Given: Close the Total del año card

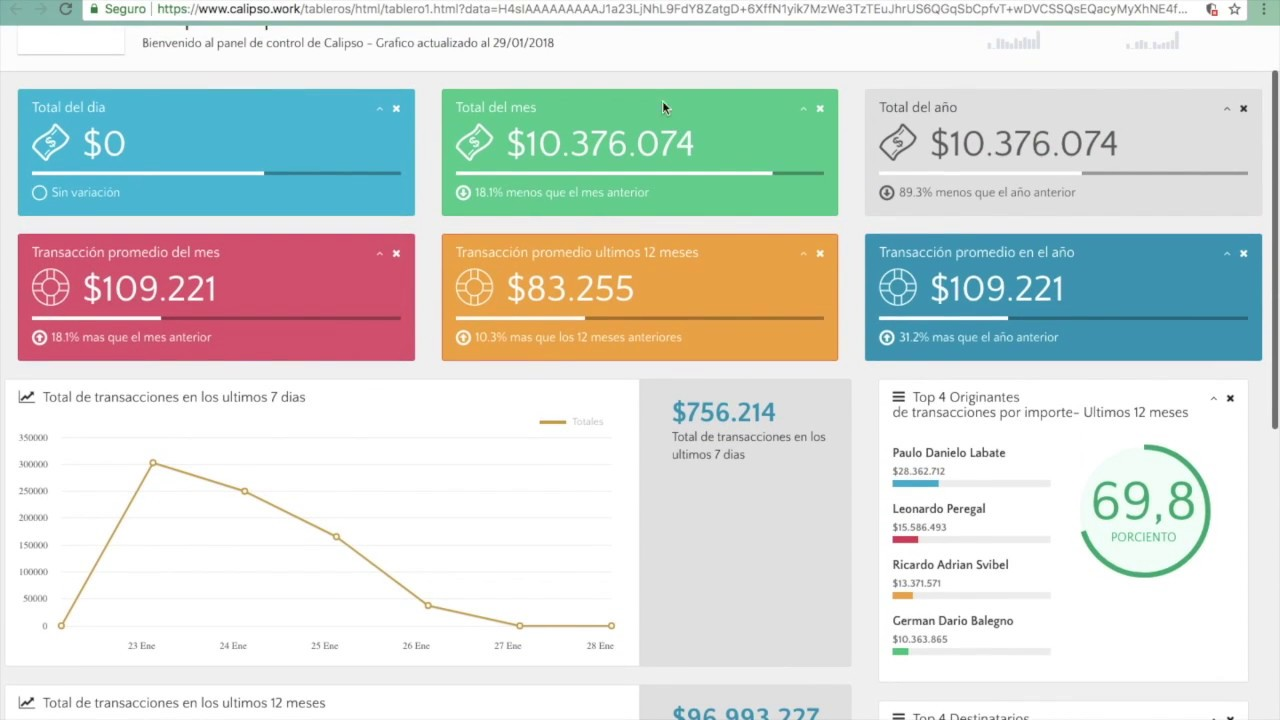Looking at the screenshot, I should [1243, 109].
